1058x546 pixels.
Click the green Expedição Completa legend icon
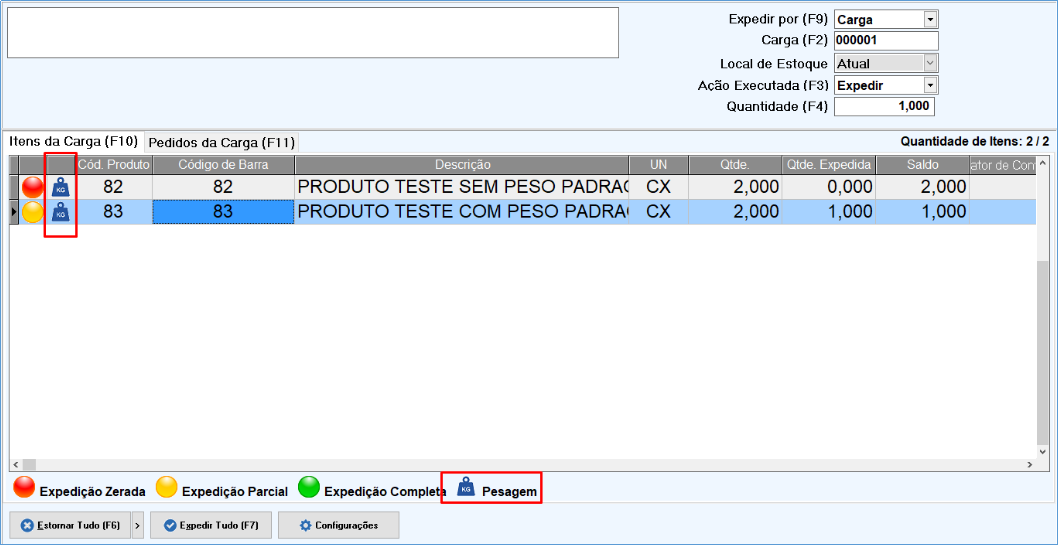tap(310, 488)
